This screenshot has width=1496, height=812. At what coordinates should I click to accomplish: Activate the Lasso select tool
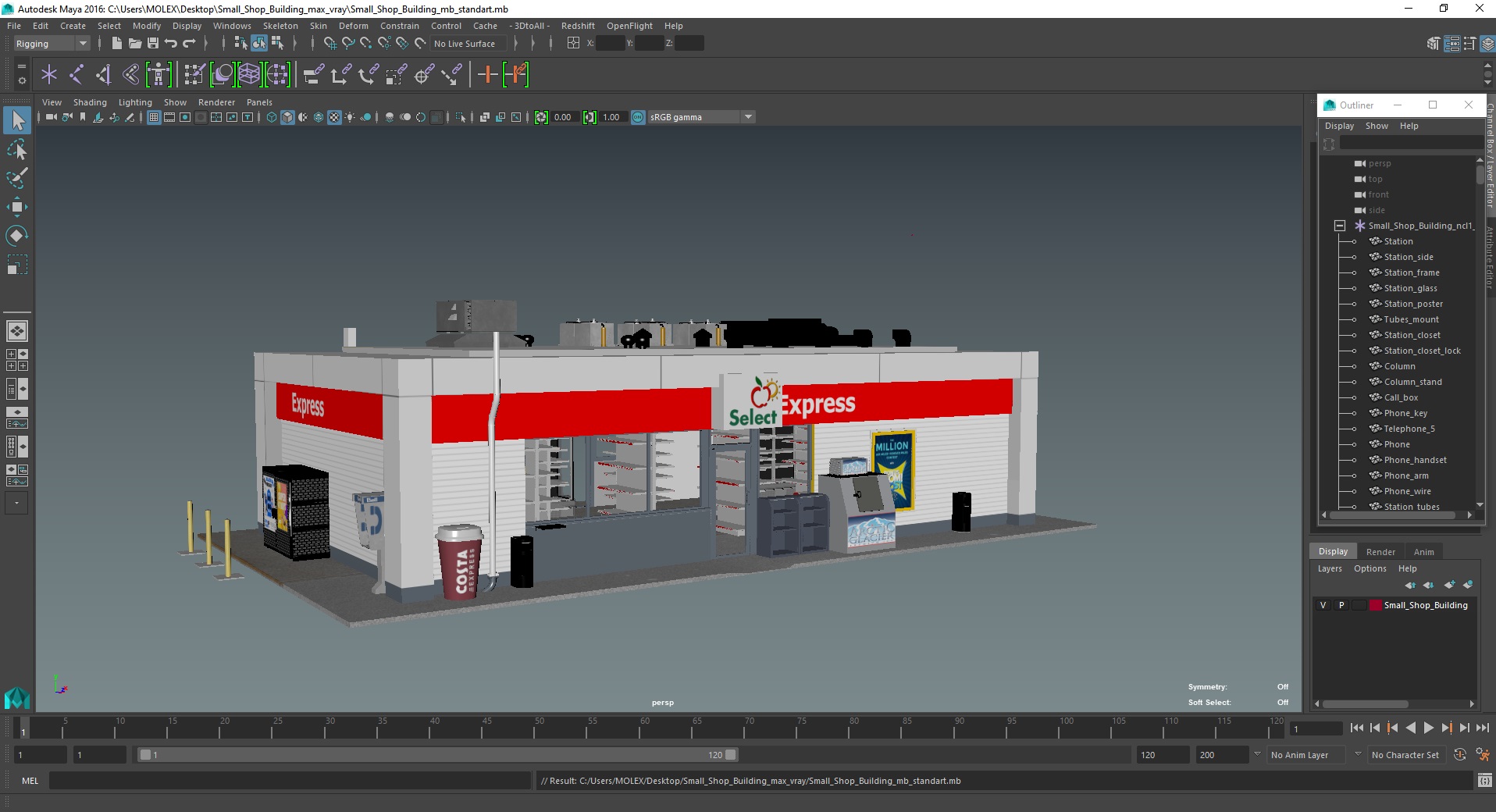[x=17, y=149]
